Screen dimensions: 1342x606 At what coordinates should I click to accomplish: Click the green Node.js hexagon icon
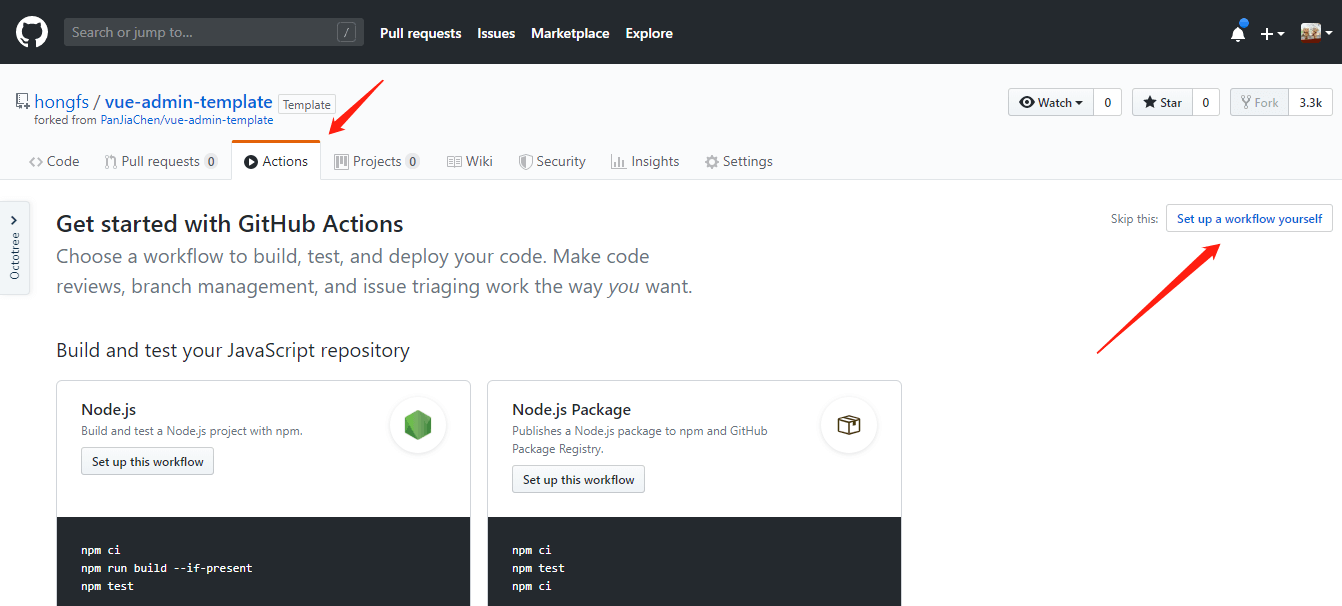click(x=418, y=426)
